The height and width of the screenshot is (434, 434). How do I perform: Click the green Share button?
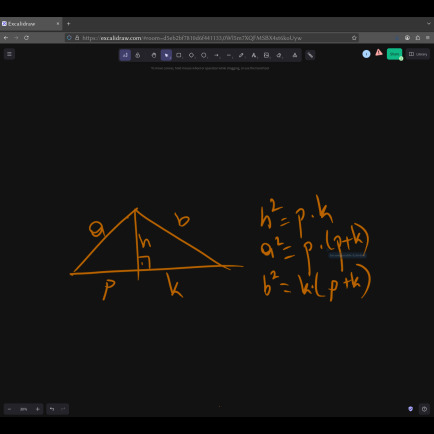click(x=394, y=54)
